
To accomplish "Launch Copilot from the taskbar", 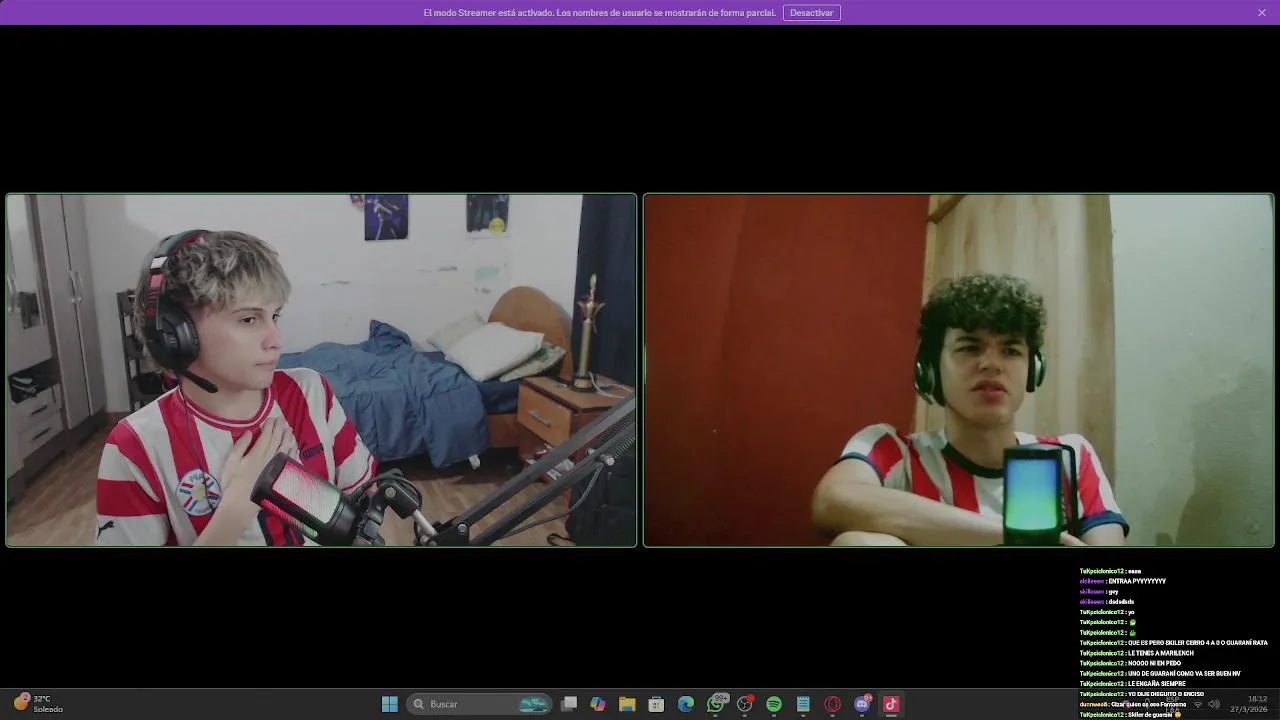I will point(598,704).
